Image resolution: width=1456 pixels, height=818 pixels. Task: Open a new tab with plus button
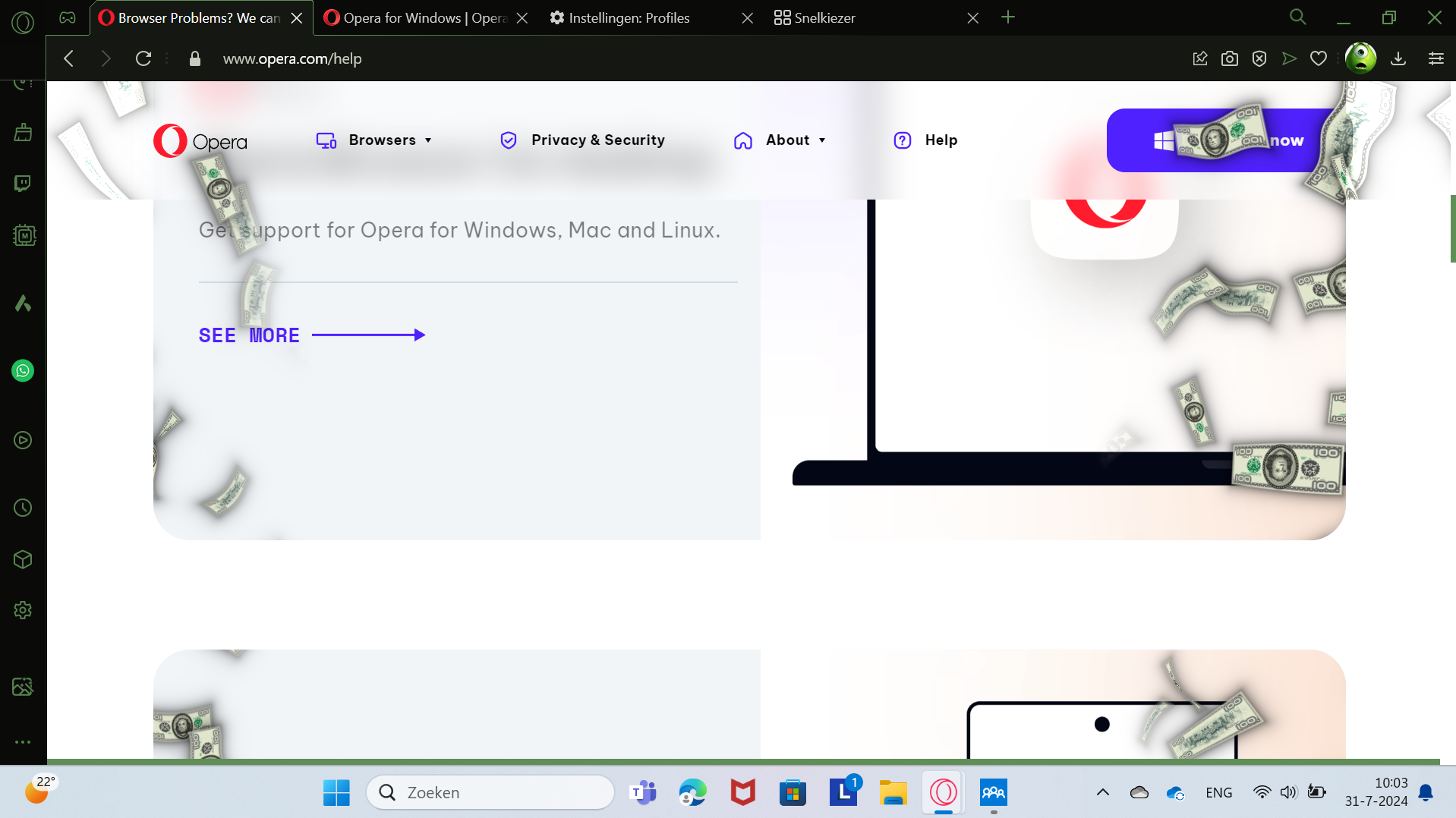tap(1008, 17)
